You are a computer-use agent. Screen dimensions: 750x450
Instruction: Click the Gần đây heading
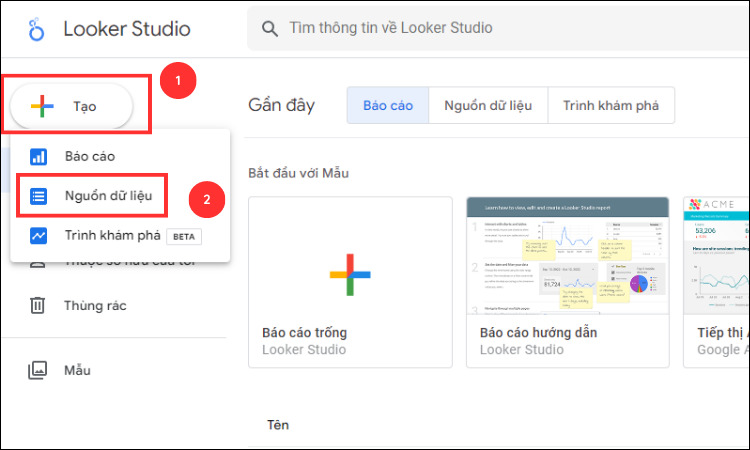coord(281,105)
